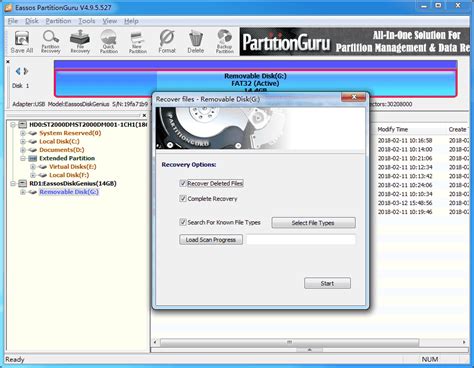Click the Removable Disk(G:) partition bar
Image resolution: width=474 pixels, height=368 pixels.
click(255, 83)
